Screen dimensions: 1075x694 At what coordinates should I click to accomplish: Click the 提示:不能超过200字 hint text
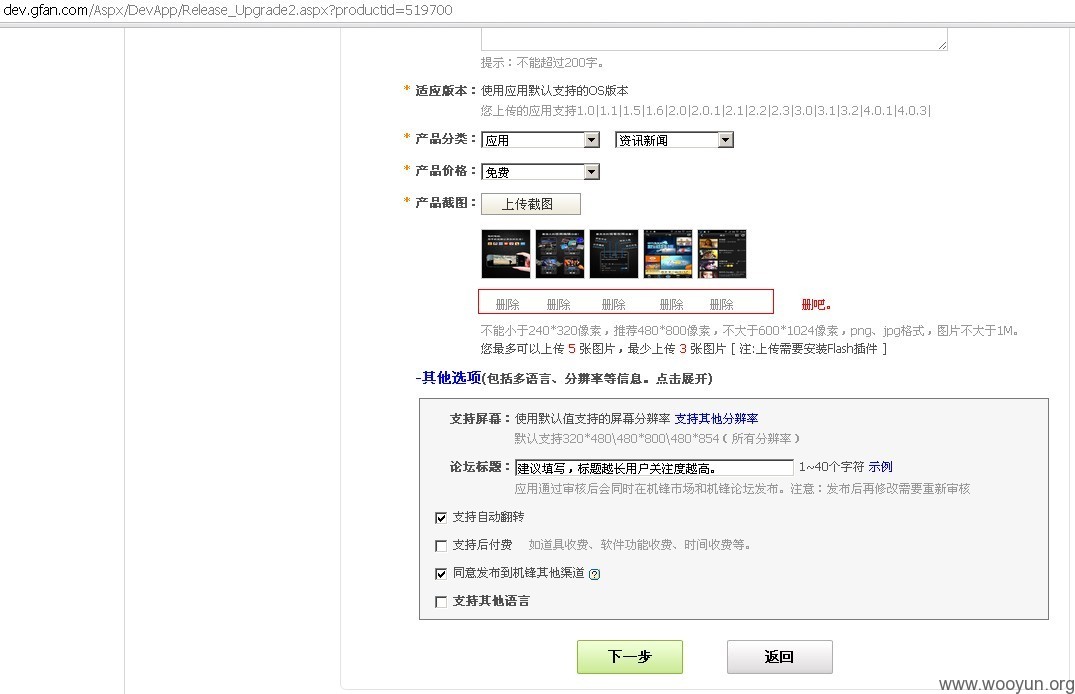click(x=542, y=62)
